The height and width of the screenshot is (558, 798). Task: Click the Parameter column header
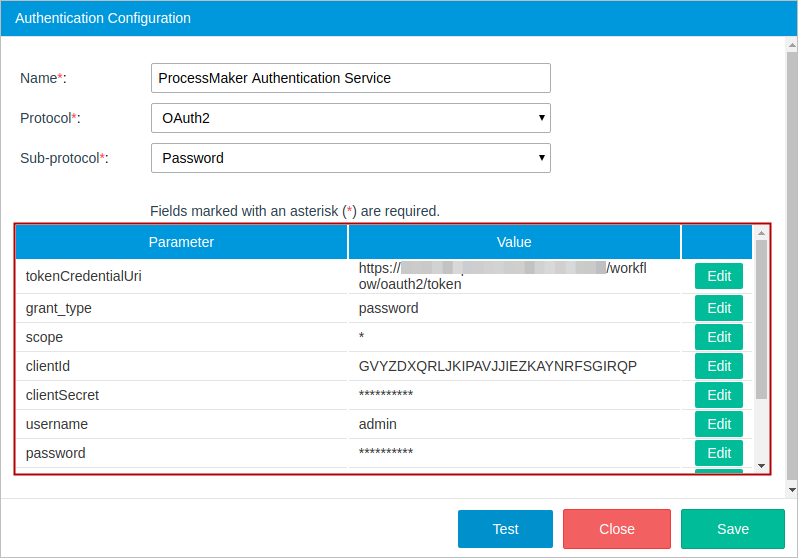pyautogui.click(x=181, y=242)
